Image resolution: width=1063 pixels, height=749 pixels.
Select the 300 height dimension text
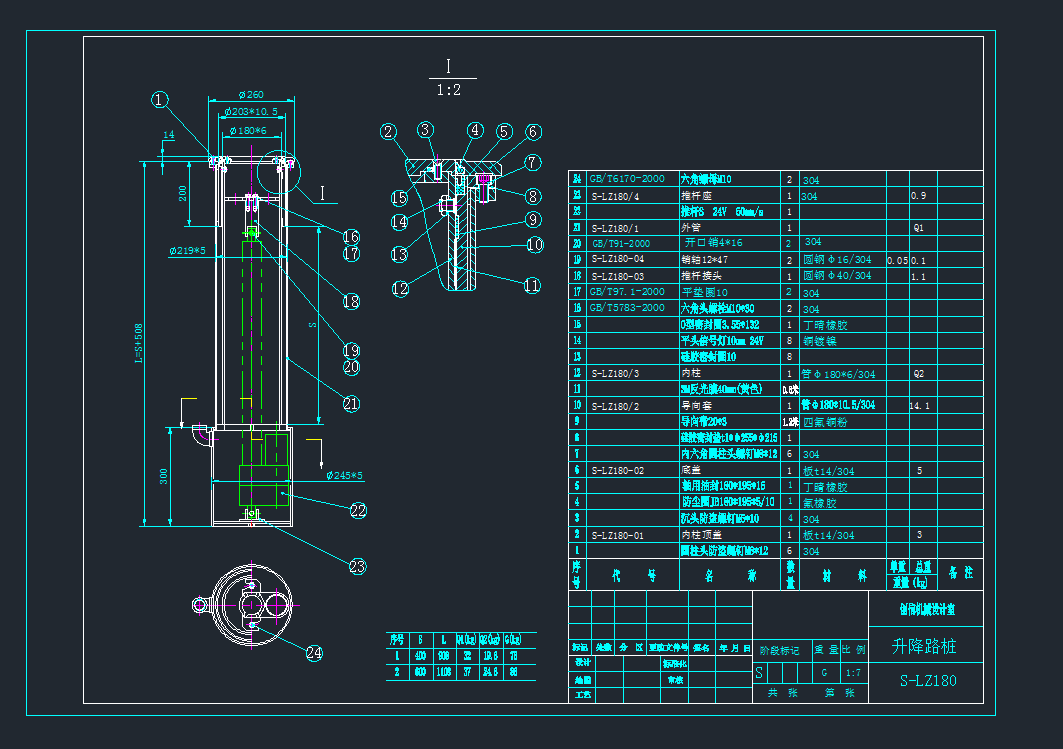[x=163, y=476]
